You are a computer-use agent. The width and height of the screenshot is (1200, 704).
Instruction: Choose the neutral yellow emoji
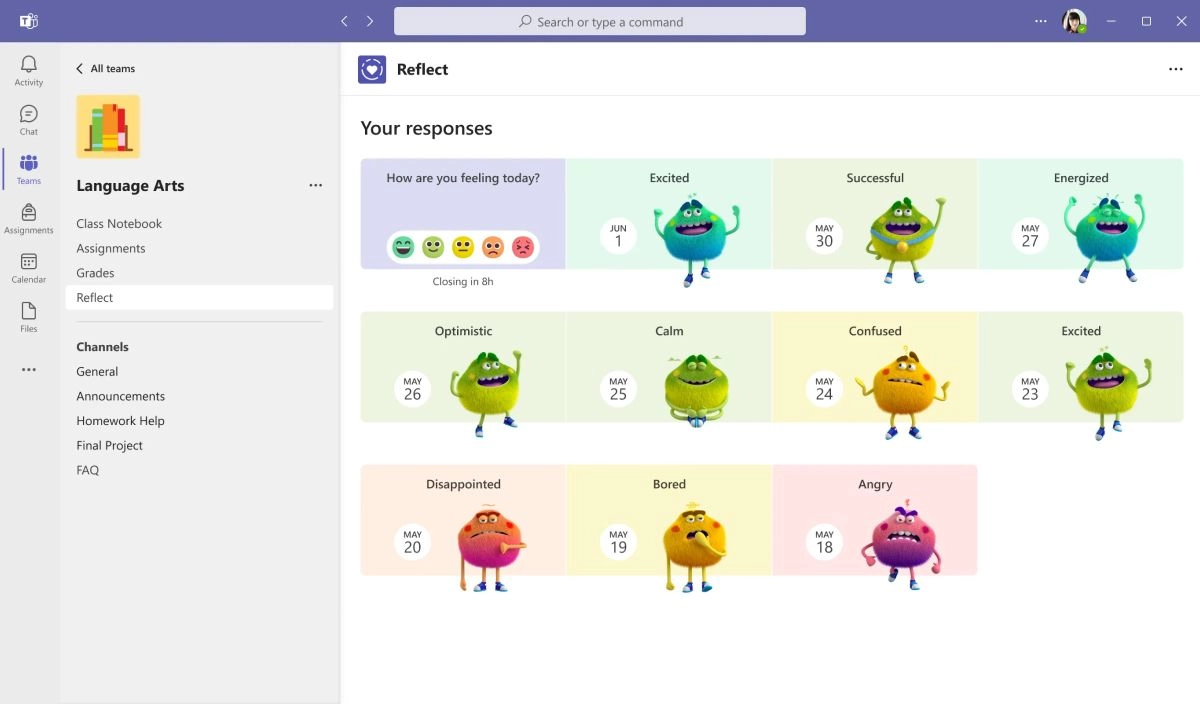[463, 247]
